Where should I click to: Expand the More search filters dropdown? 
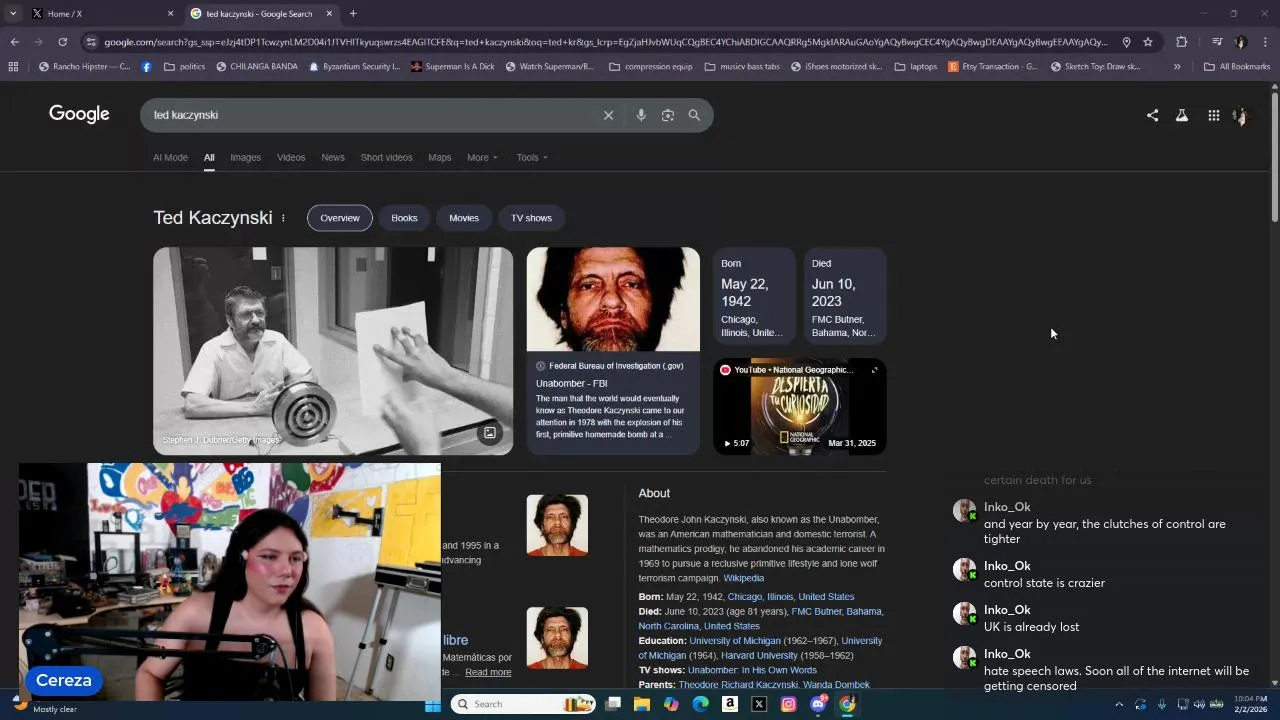(x=482, y=157)
